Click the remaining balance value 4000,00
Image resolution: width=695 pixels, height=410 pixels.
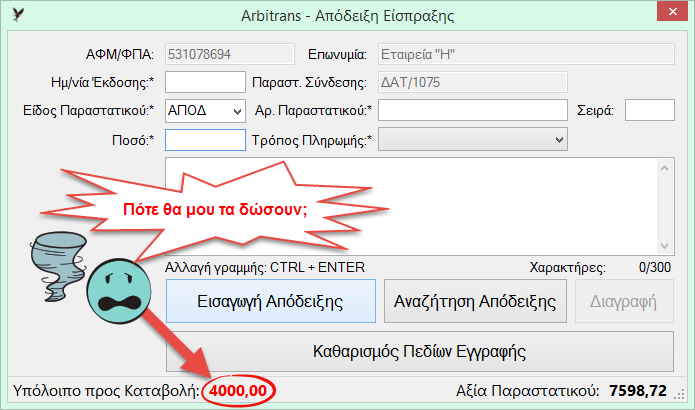coord(238,390)
